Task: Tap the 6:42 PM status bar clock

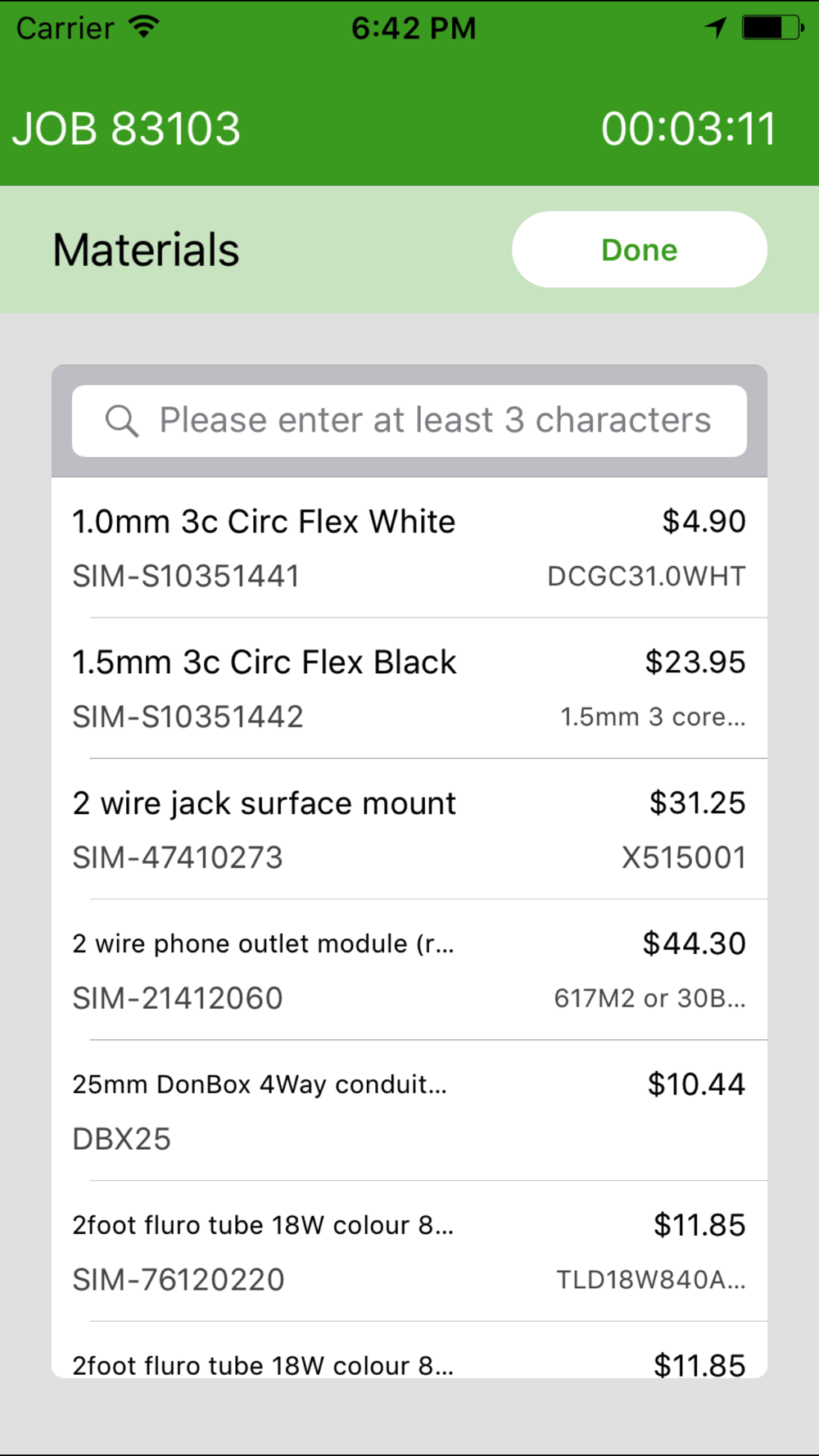Action: [x=414, y=29]
